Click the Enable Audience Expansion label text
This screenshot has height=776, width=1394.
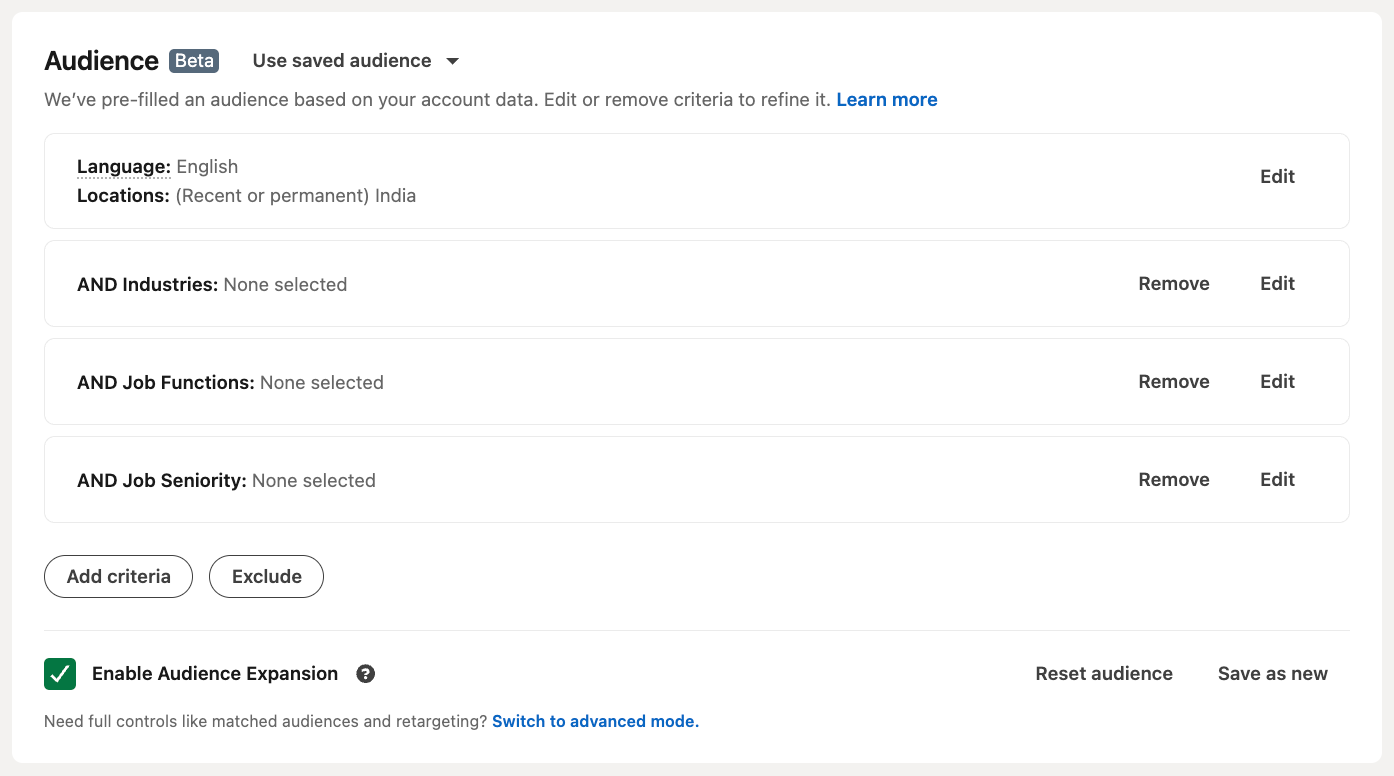click(x=215, y=674)
